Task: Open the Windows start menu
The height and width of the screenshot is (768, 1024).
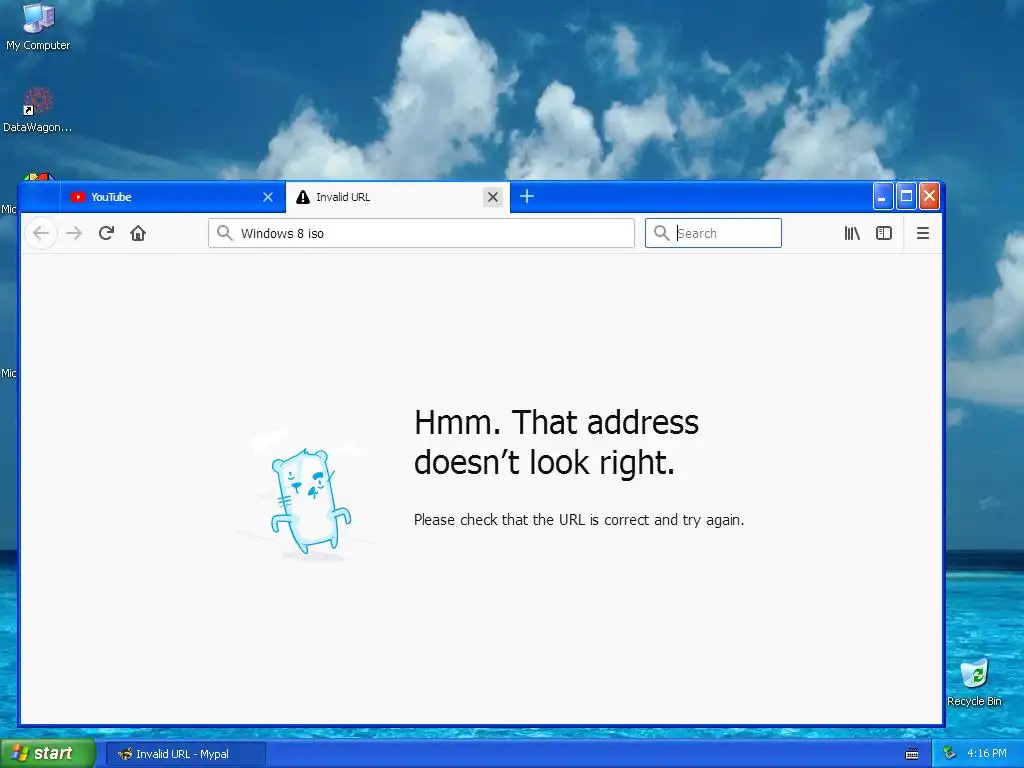Action: tap(48, 754)
